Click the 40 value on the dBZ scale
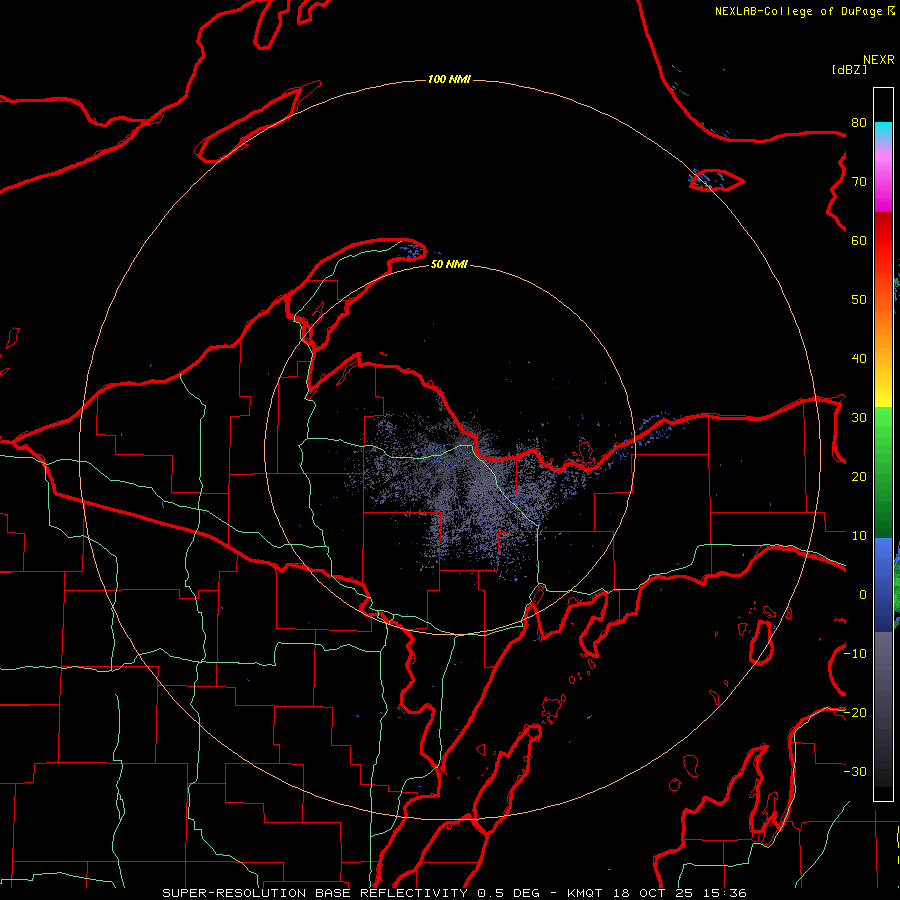Screen dimensions: 900x900 859,359
